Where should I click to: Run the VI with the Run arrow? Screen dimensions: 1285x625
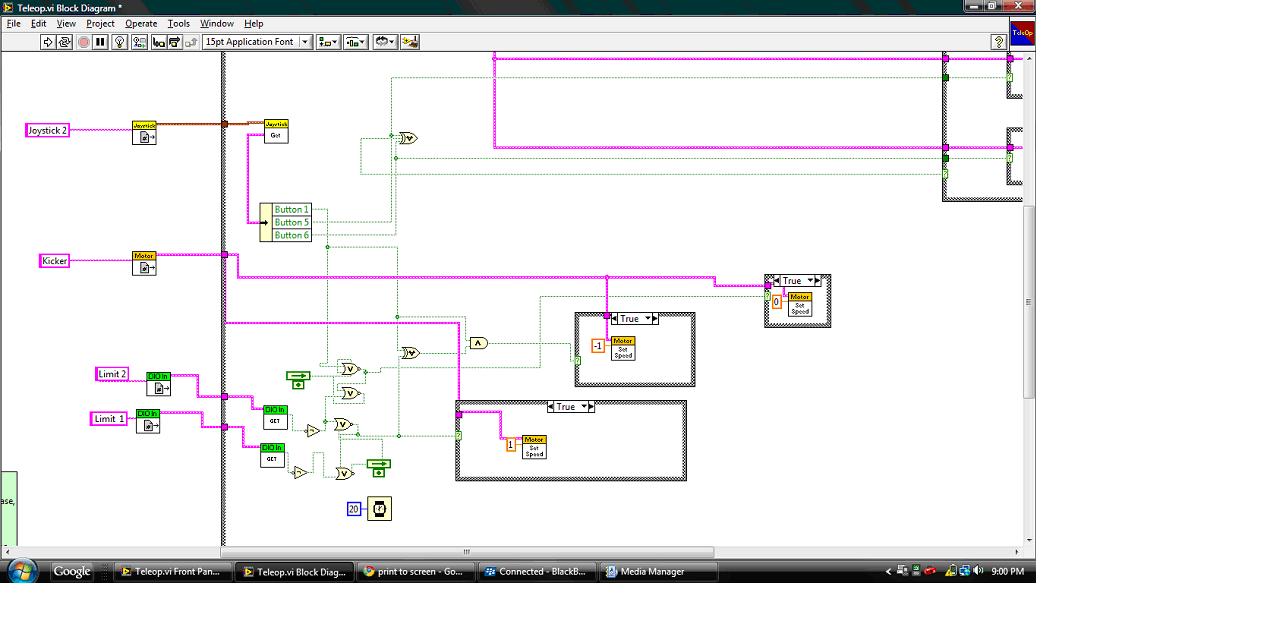coord(48,41)
